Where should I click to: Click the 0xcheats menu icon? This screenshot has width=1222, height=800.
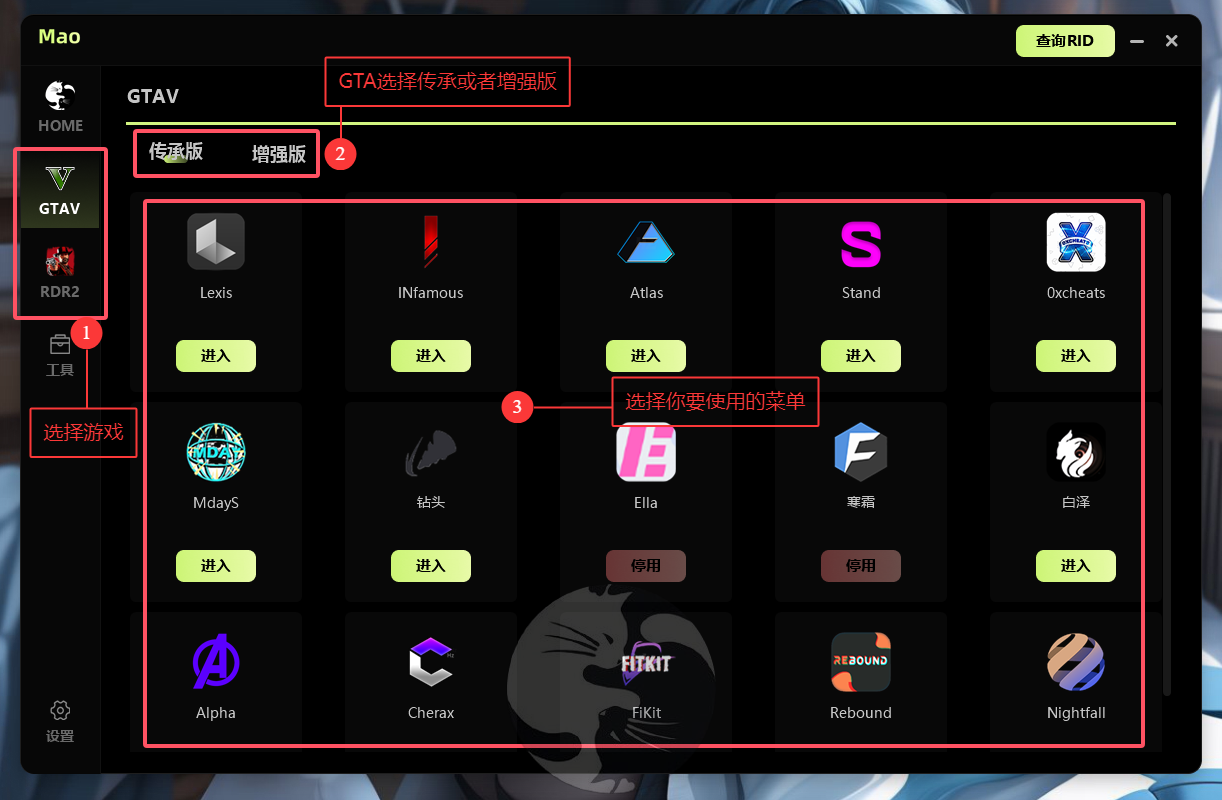pyautogui.click(x=1076, y=242)
